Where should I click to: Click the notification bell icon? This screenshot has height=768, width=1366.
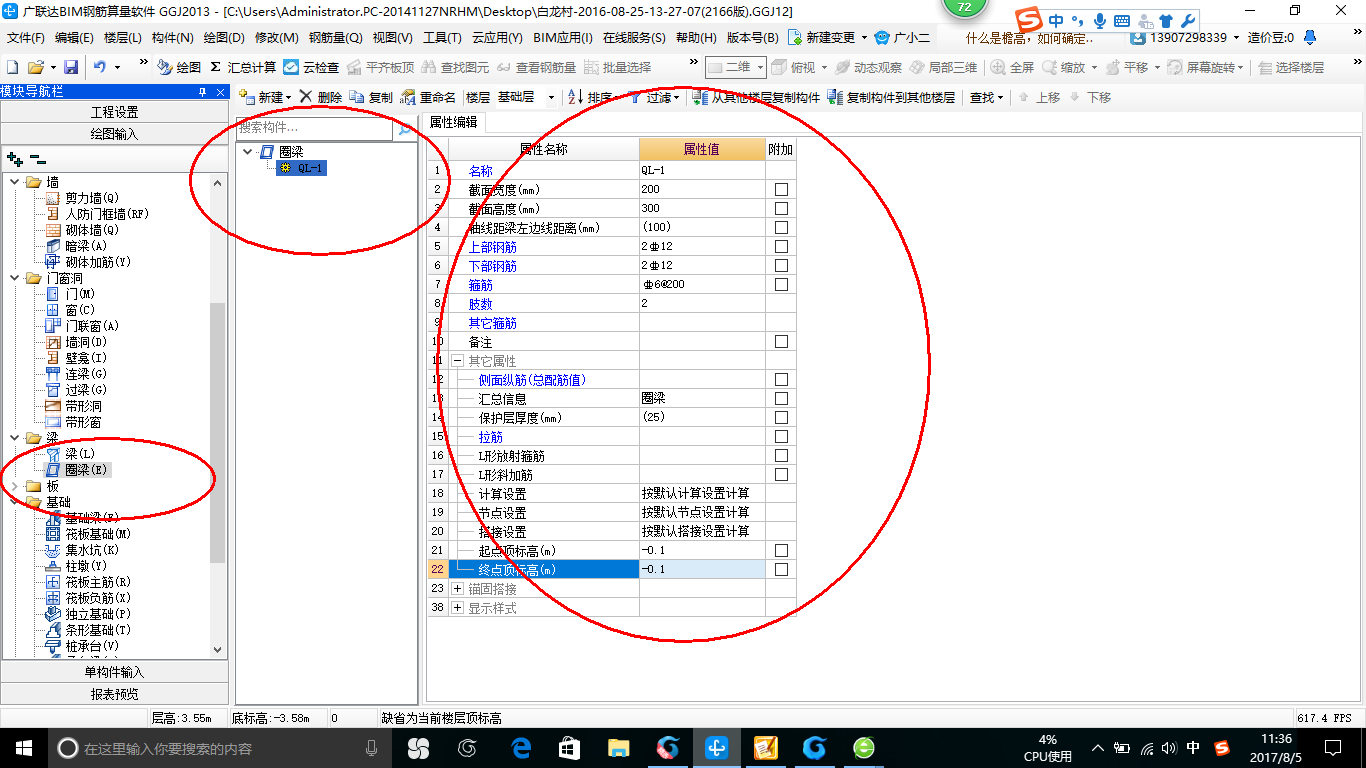1310,37
